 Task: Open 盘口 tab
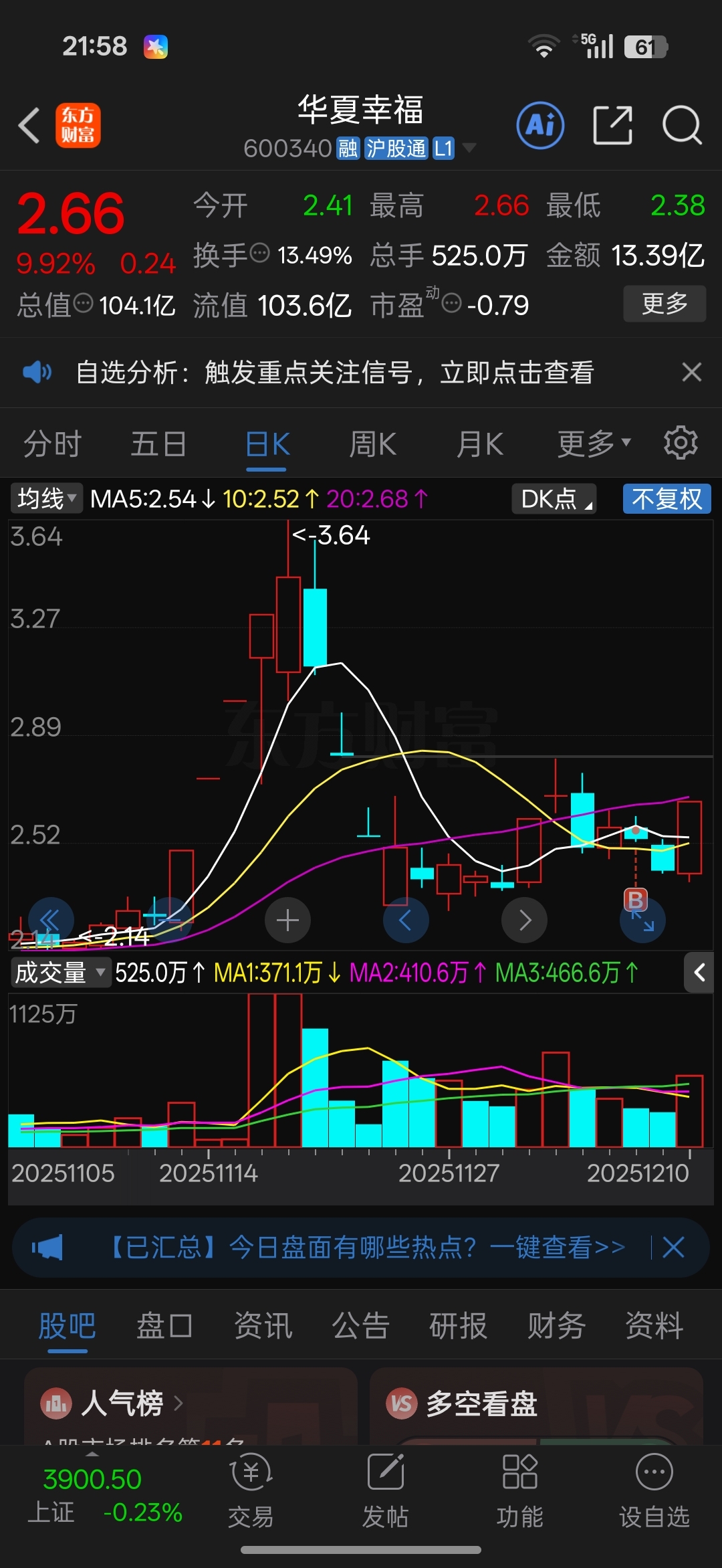164,1325
